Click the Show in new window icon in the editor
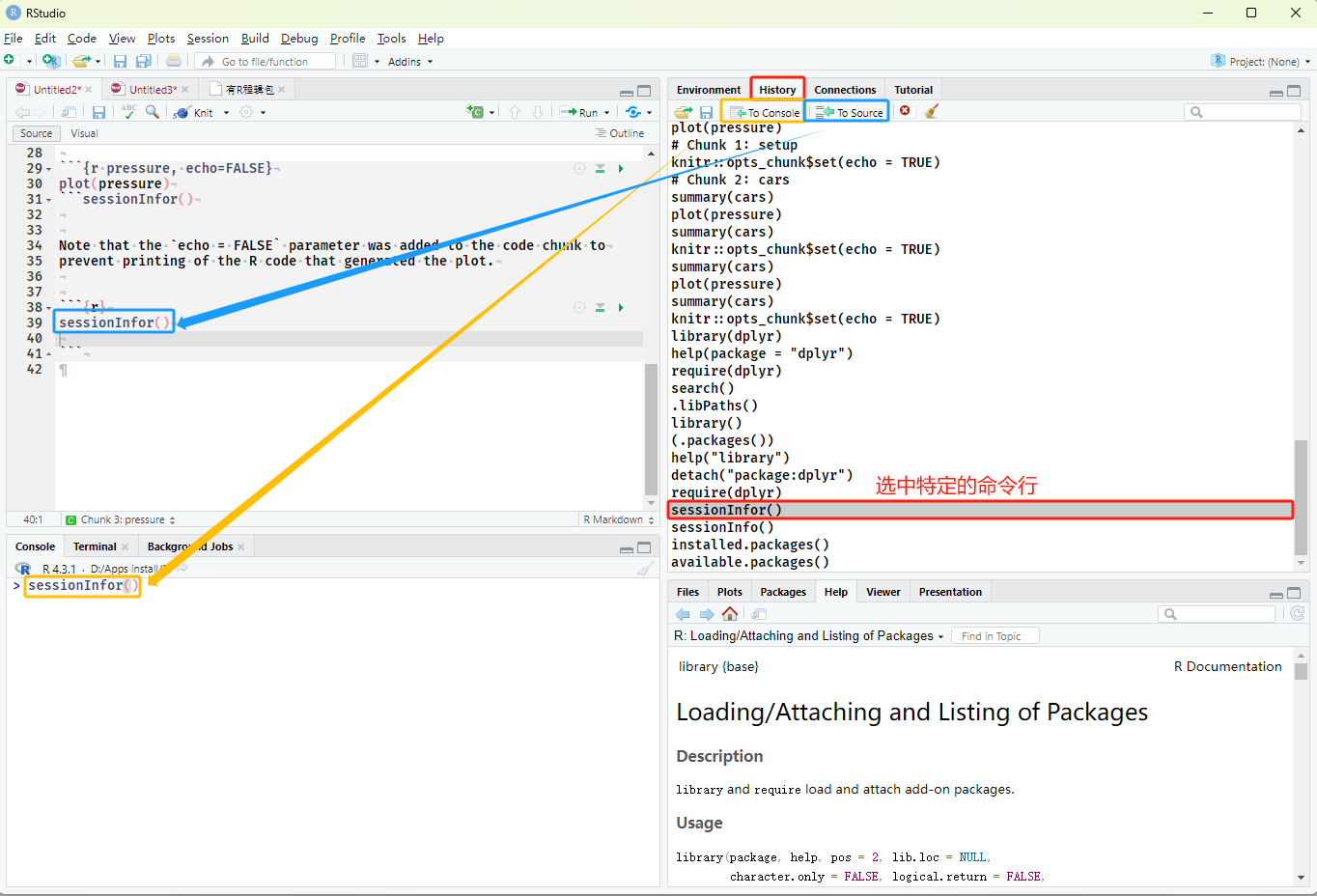This screenshot has height=896, width=1317. tap(69, 112)
